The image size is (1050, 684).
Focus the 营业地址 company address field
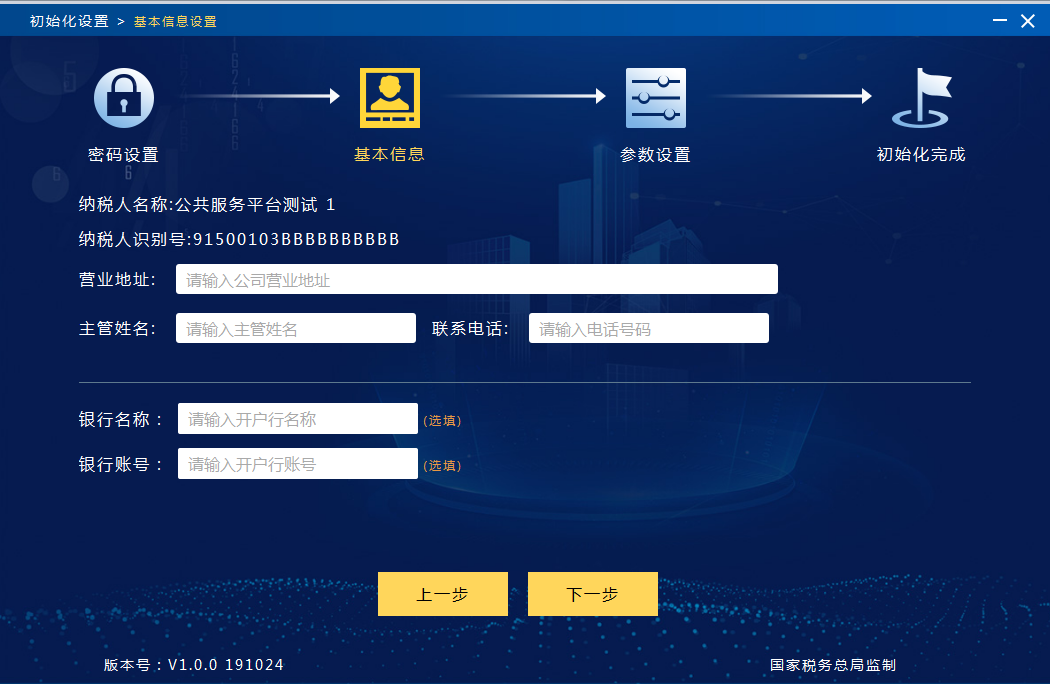pos(477,279)
